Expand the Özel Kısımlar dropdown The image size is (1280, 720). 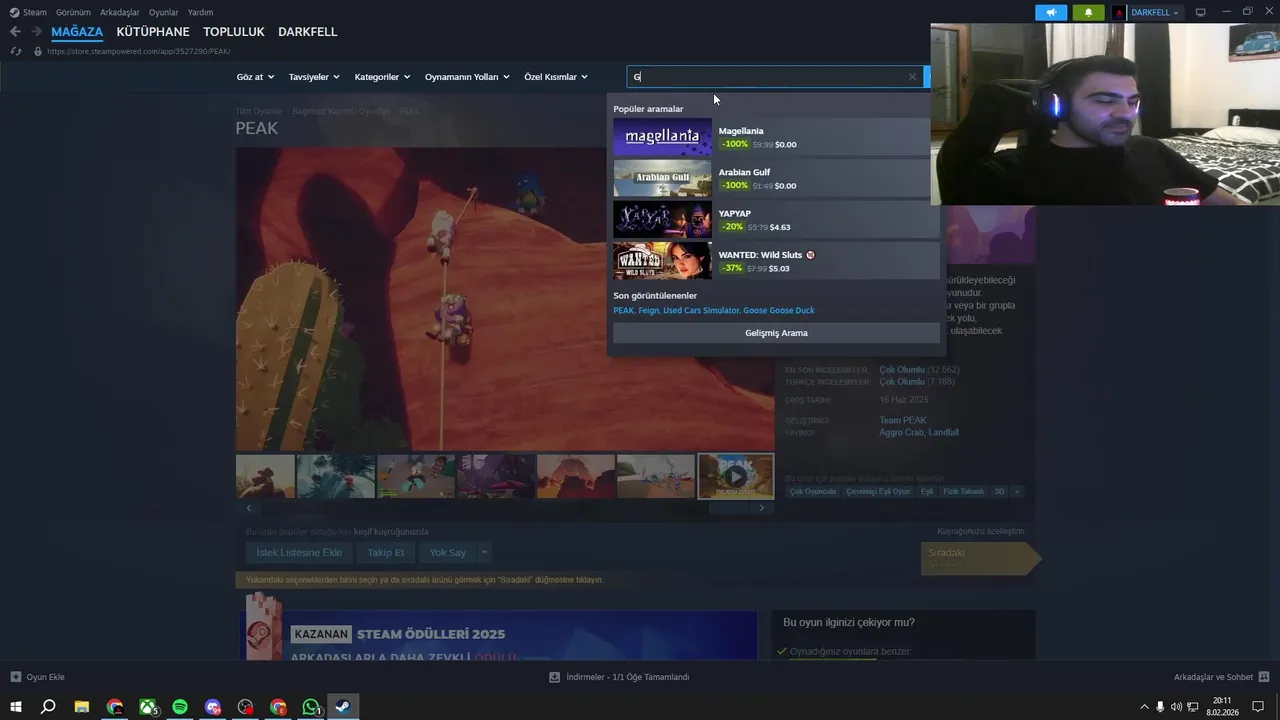[x=556, y=77]
